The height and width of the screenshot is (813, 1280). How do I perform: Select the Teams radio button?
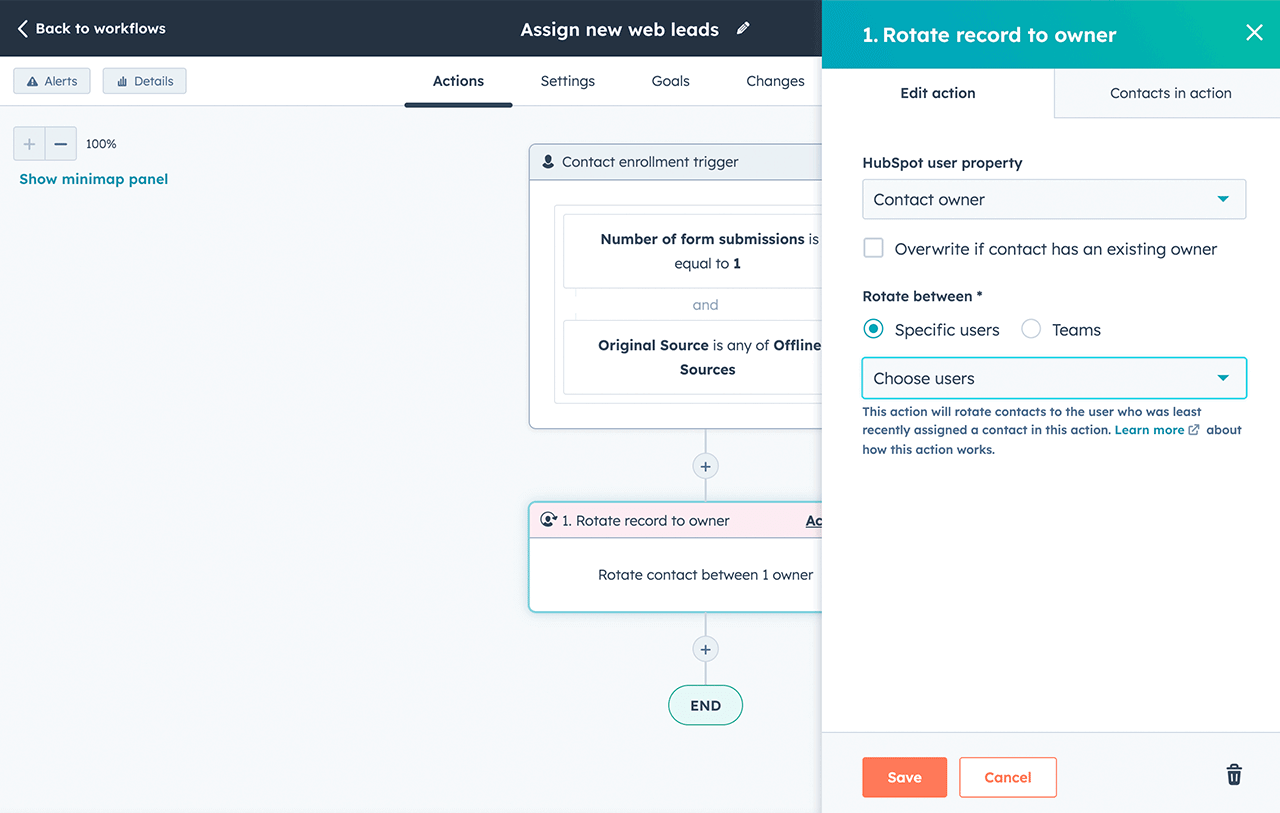pyautogui.click(x=1031, y=329)
